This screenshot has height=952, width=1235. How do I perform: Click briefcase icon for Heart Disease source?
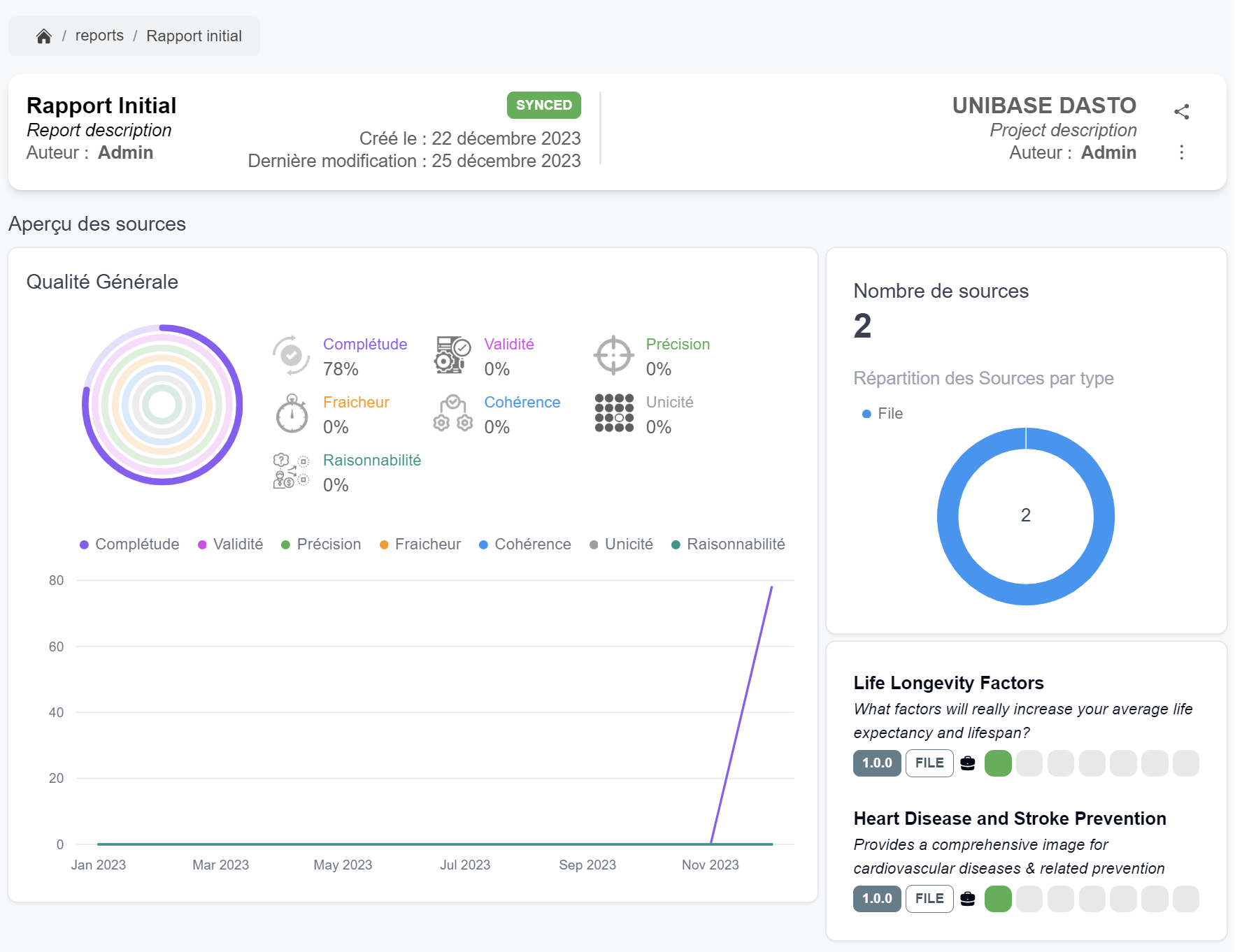coord(968,899)
